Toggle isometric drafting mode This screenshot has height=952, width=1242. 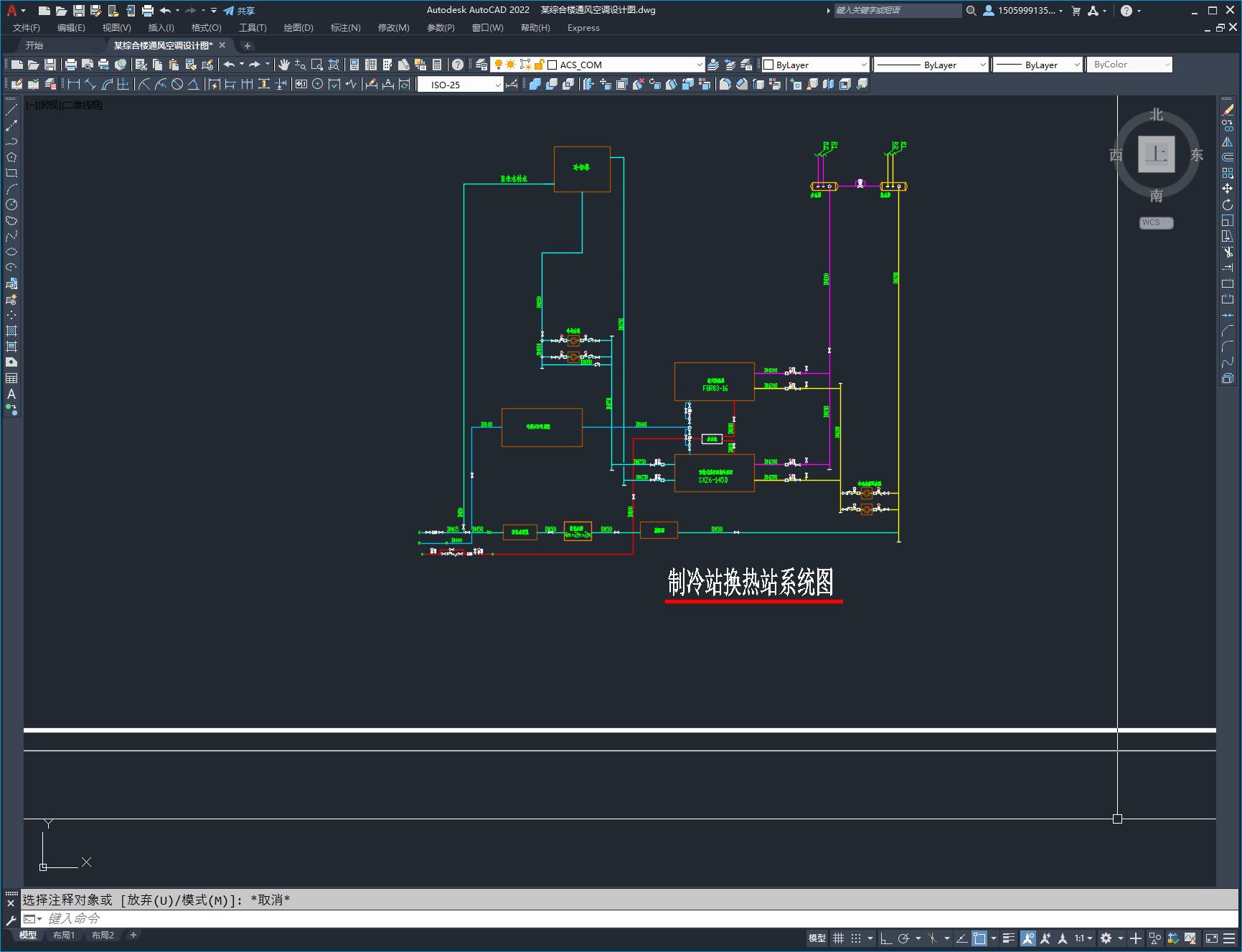point(933,938)
